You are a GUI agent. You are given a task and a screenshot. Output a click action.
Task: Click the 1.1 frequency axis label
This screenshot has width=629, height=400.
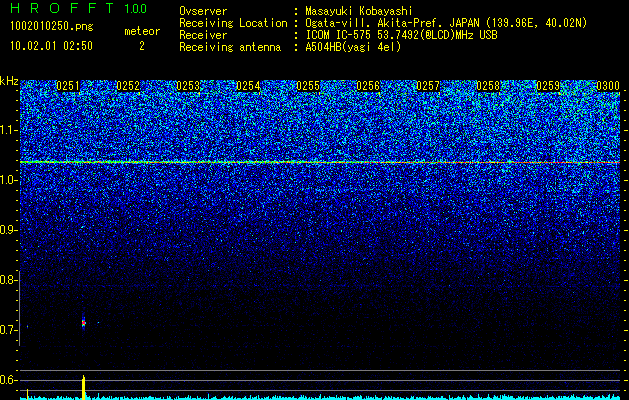coord(7,131)
